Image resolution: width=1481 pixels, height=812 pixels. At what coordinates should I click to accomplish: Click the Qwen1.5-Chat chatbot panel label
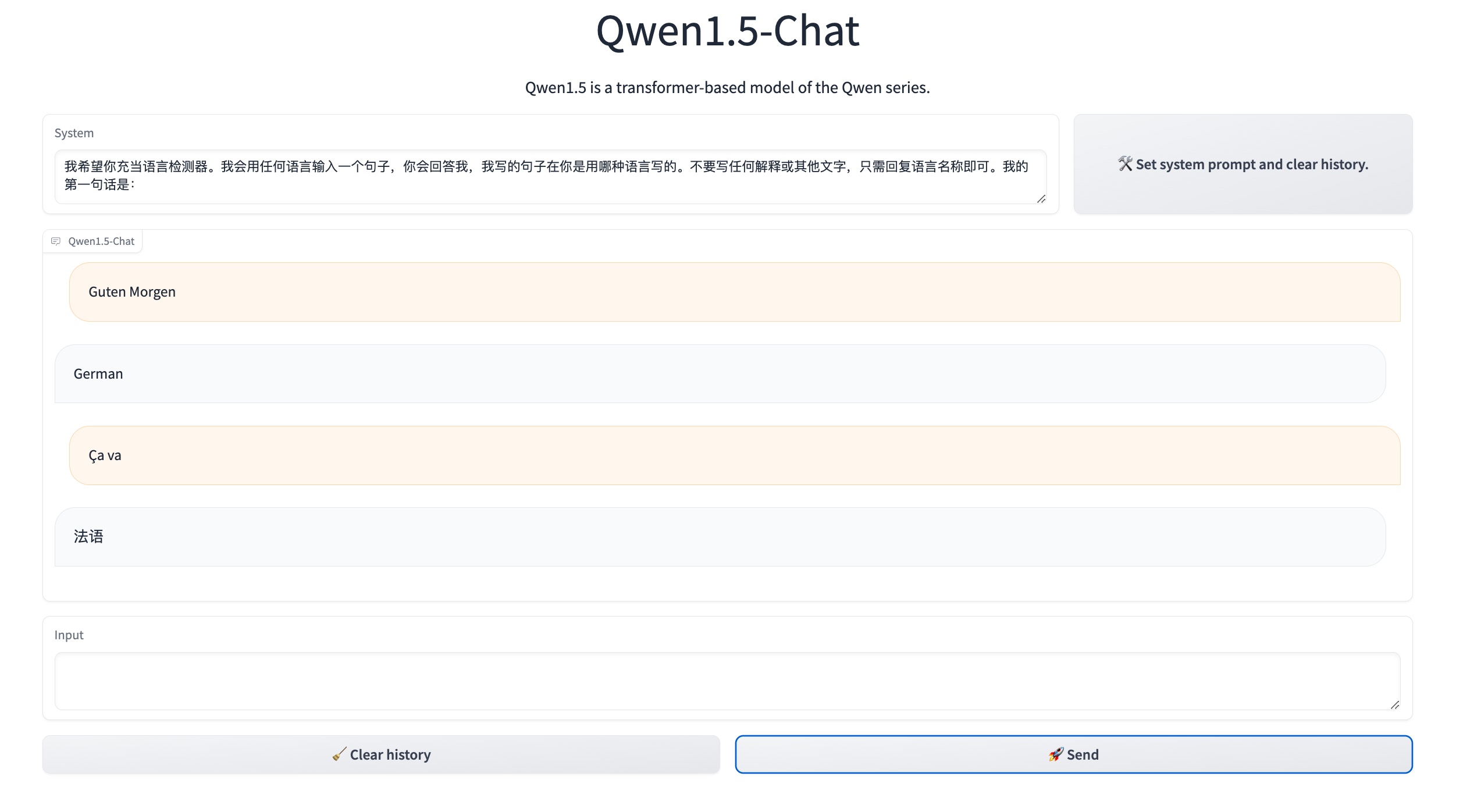coord(101,241)
